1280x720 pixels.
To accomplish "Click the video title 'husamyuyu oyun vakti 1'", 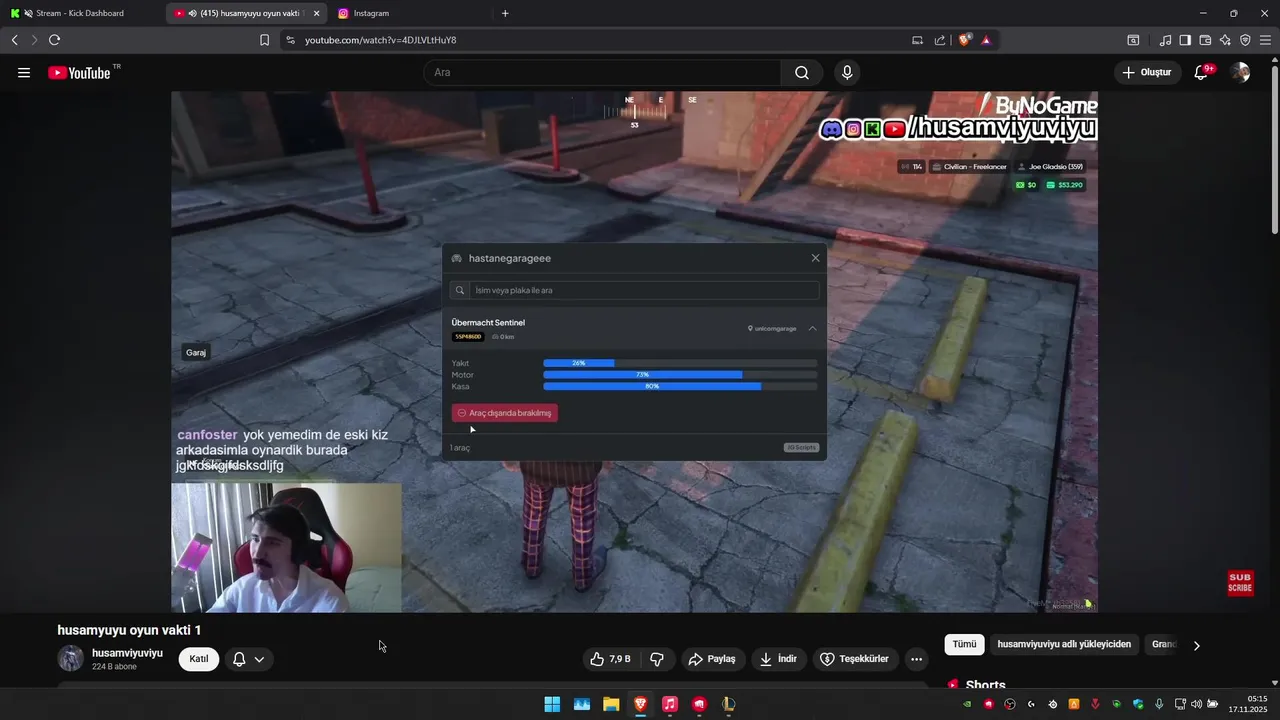I will coord(129,630).
